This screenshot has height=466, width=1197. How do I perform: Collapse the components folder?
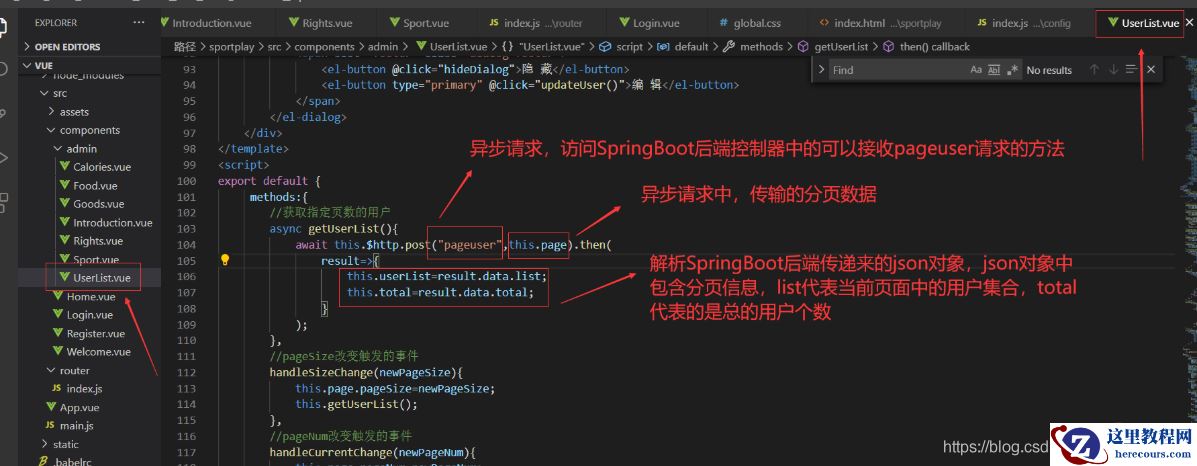pyautogui.click(x=89, y=130)
